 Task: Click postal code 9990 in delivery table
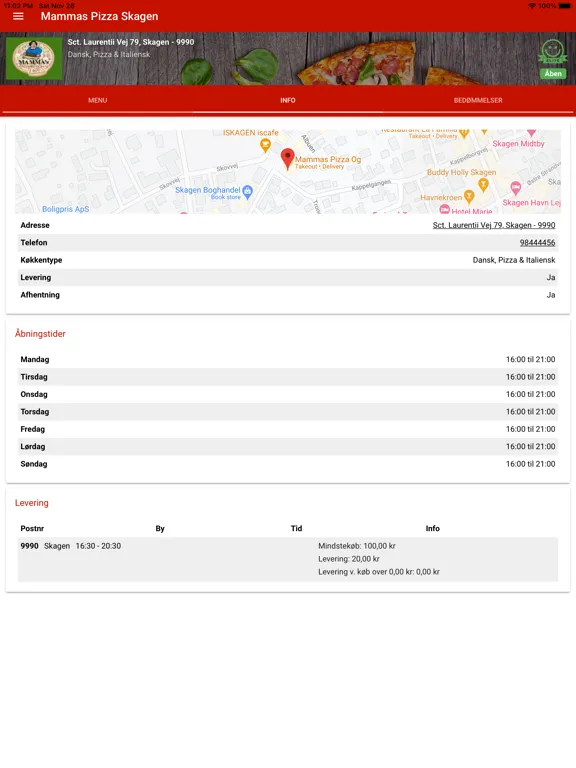29,546
